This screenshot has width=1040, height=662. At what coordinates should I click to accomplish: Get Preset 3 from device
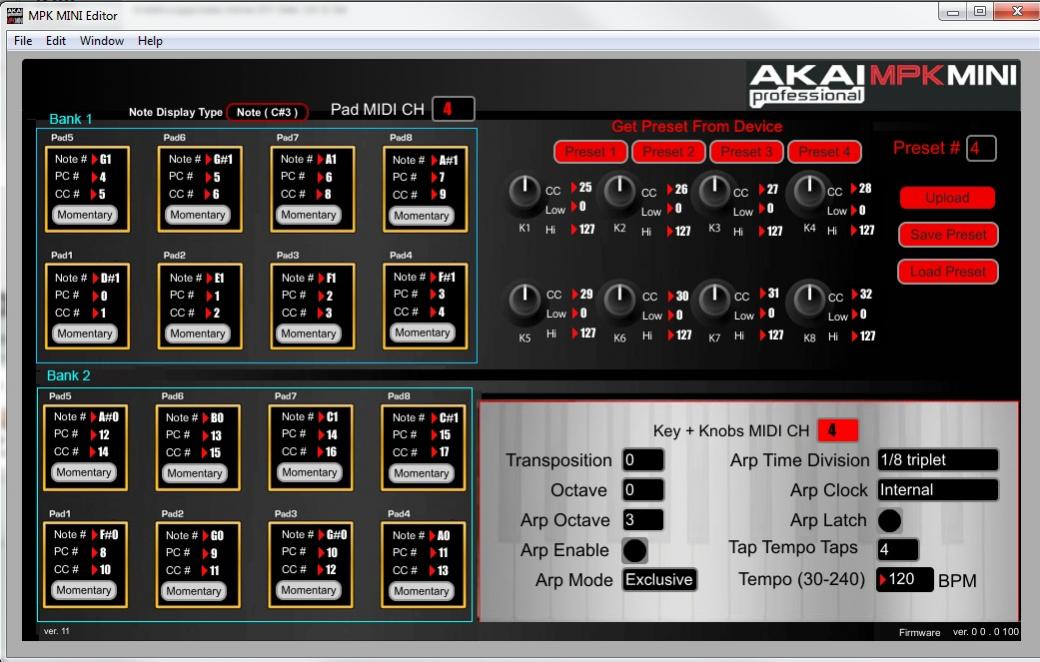click(x=746, y=152)
